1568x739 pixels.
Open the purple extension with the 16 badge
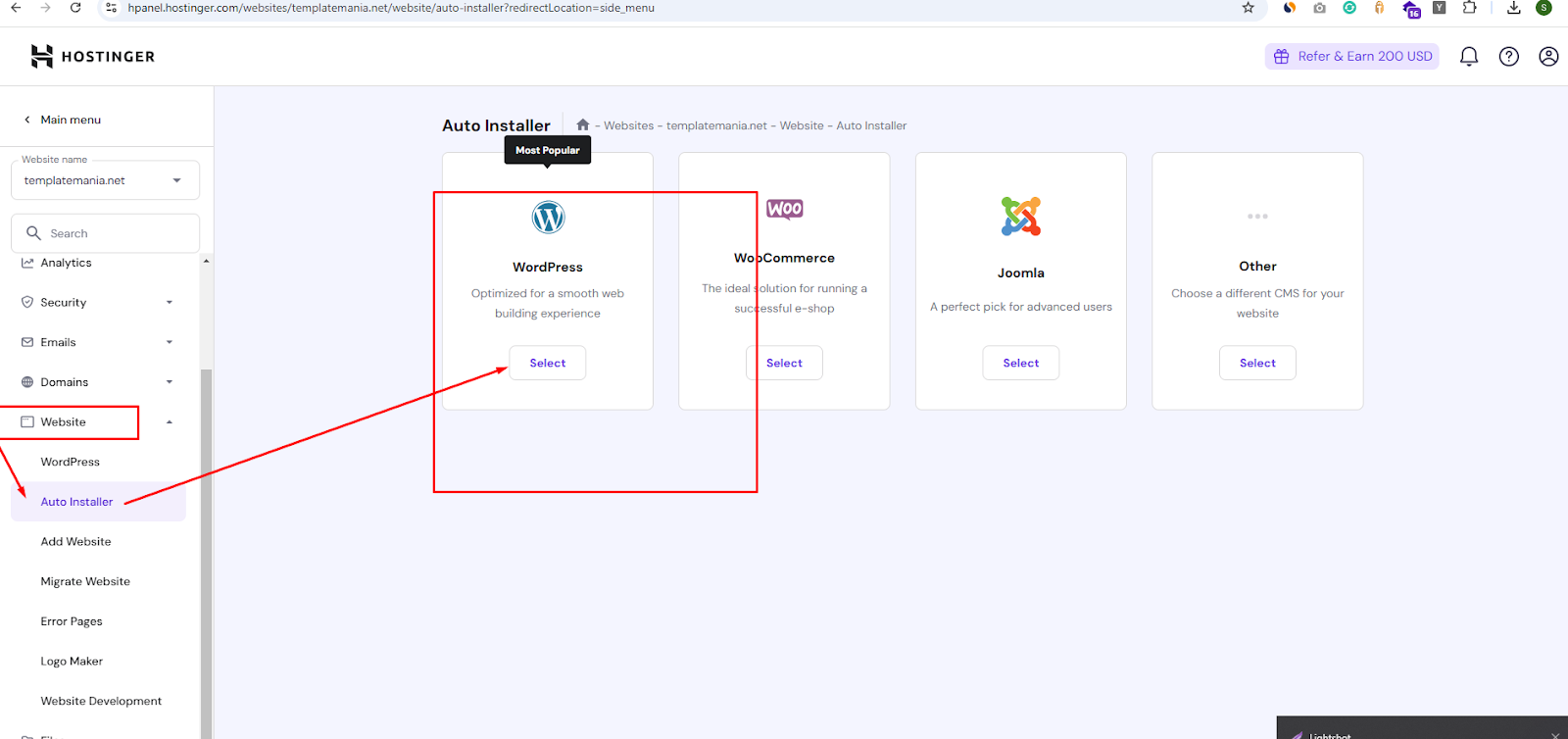click(x=1411, y=9)
